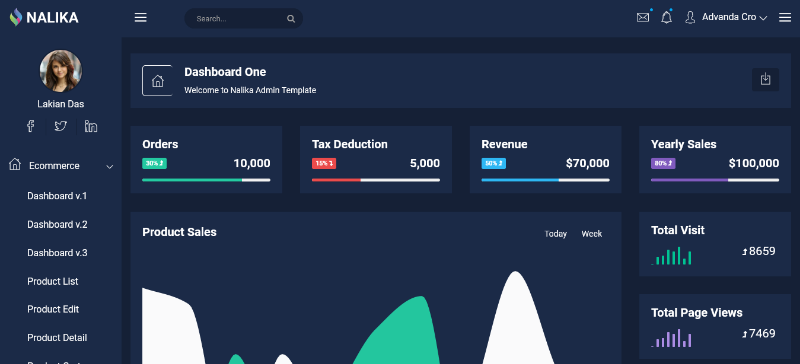Click the magnifier icon in the search box
This screenshot has width=800, height=364.
click(291, 19)
